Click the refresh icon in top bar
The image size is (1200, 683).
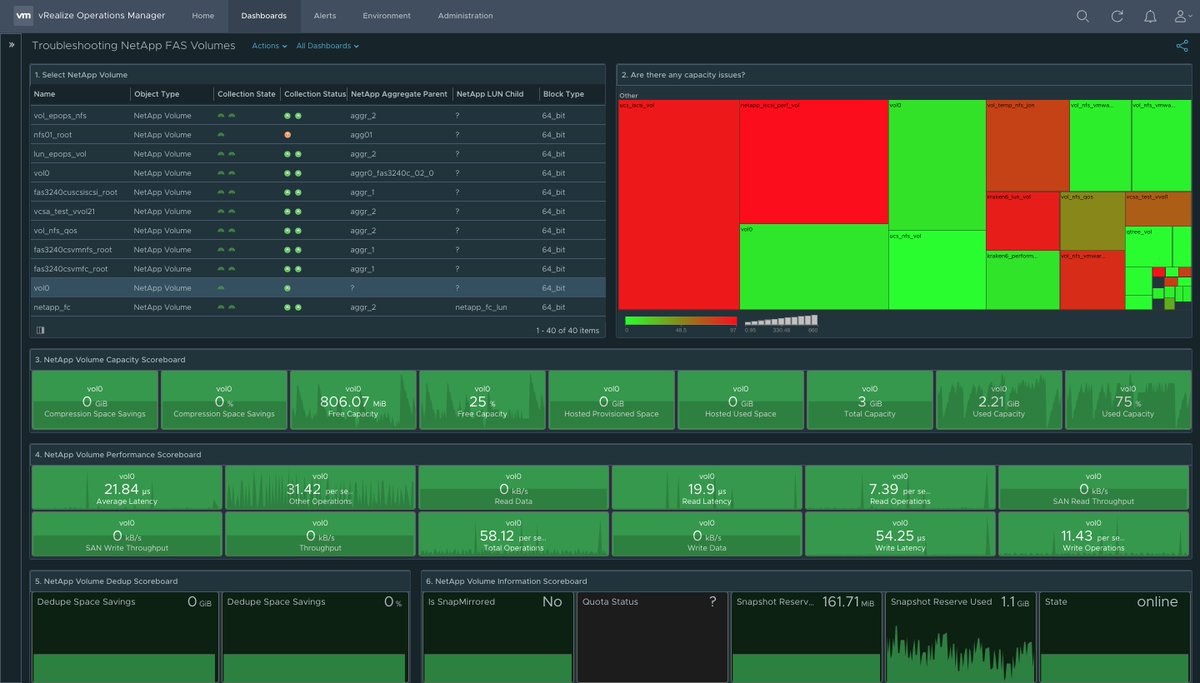point(1117,16)
